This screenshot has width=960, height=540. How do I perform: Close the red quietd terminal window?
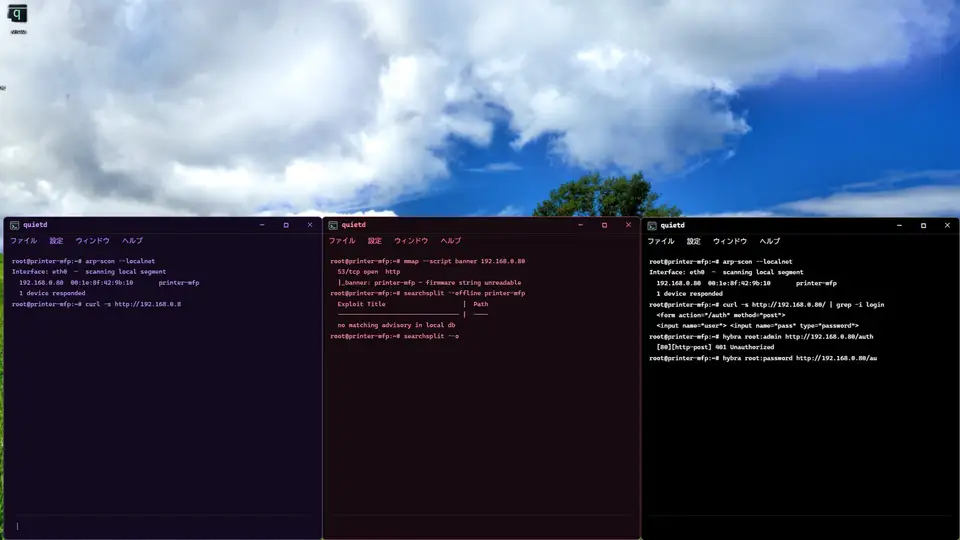pyautogui.click(x=628, y=225)
